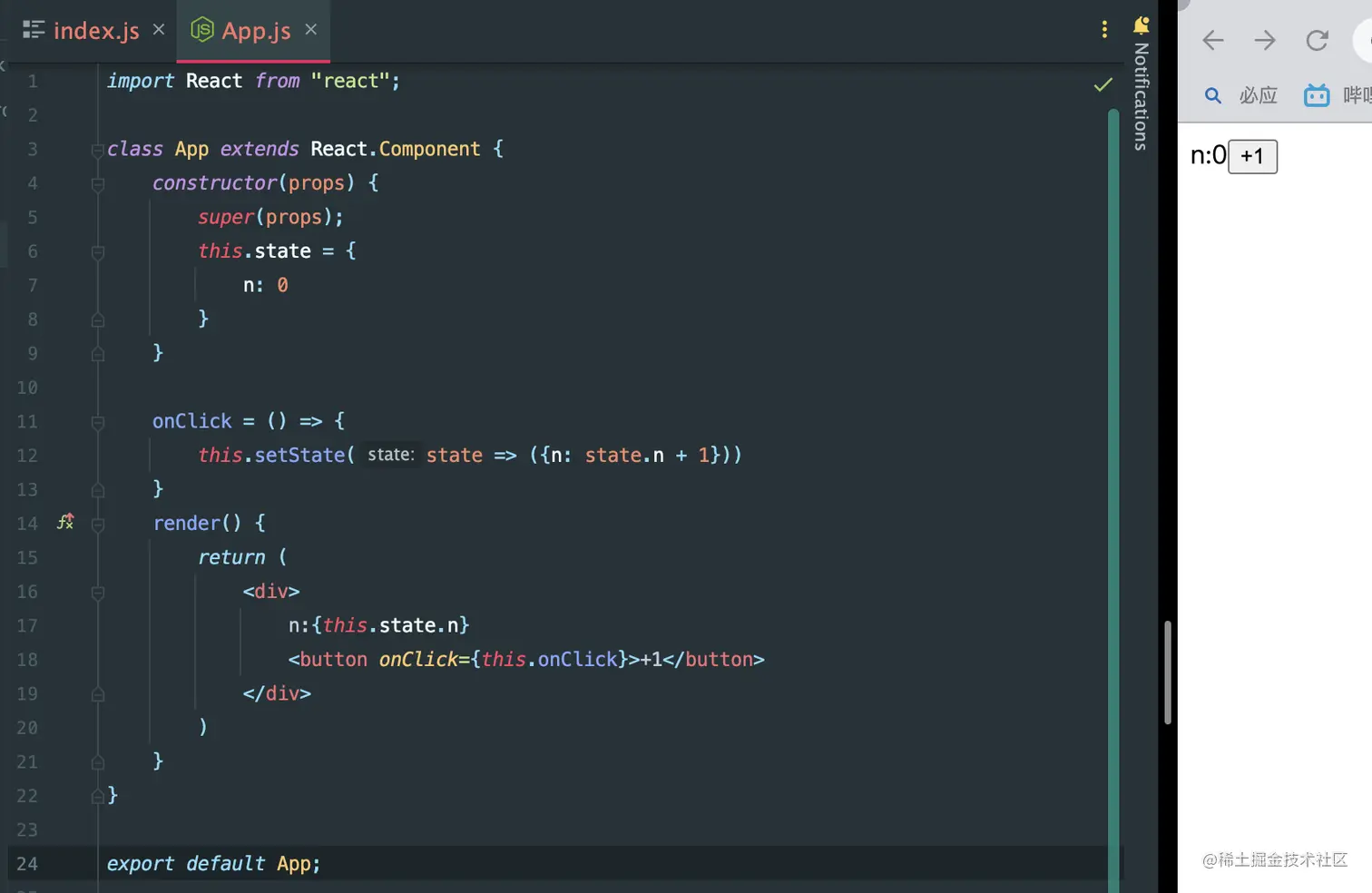Click the onClick attribute on the button tag
1372x893 pixels.
pyautogui.click(x=418, y=659)
